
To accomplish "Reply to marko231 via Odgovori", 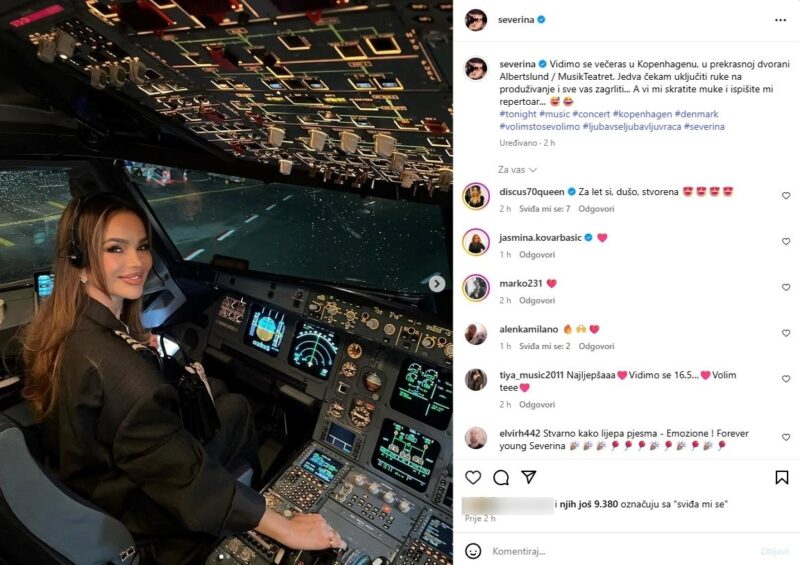I will pos(537,300).
